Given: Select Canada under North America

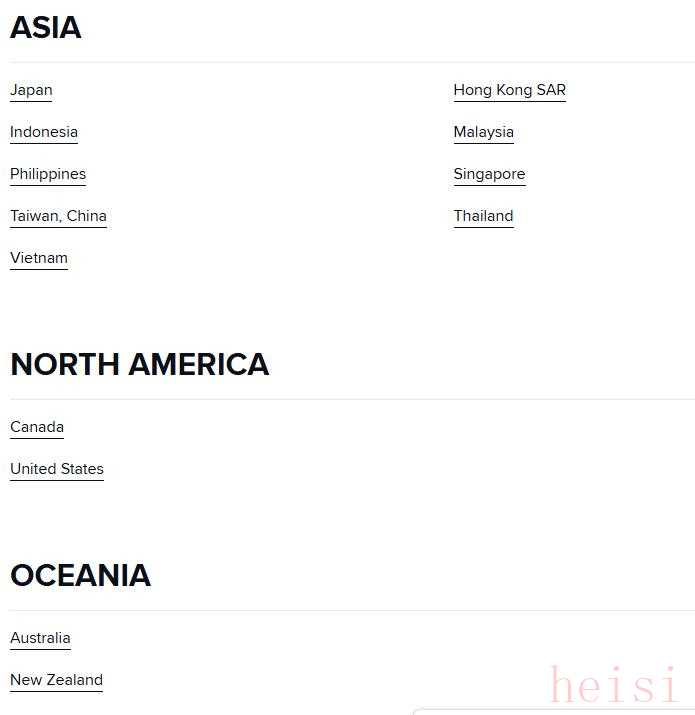Looking at the screenshot, I should [x=37, y=427].
